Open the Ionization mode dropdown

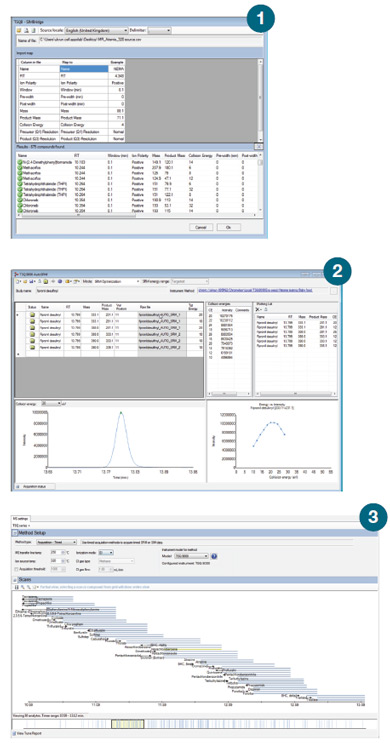tap(107, 552)
